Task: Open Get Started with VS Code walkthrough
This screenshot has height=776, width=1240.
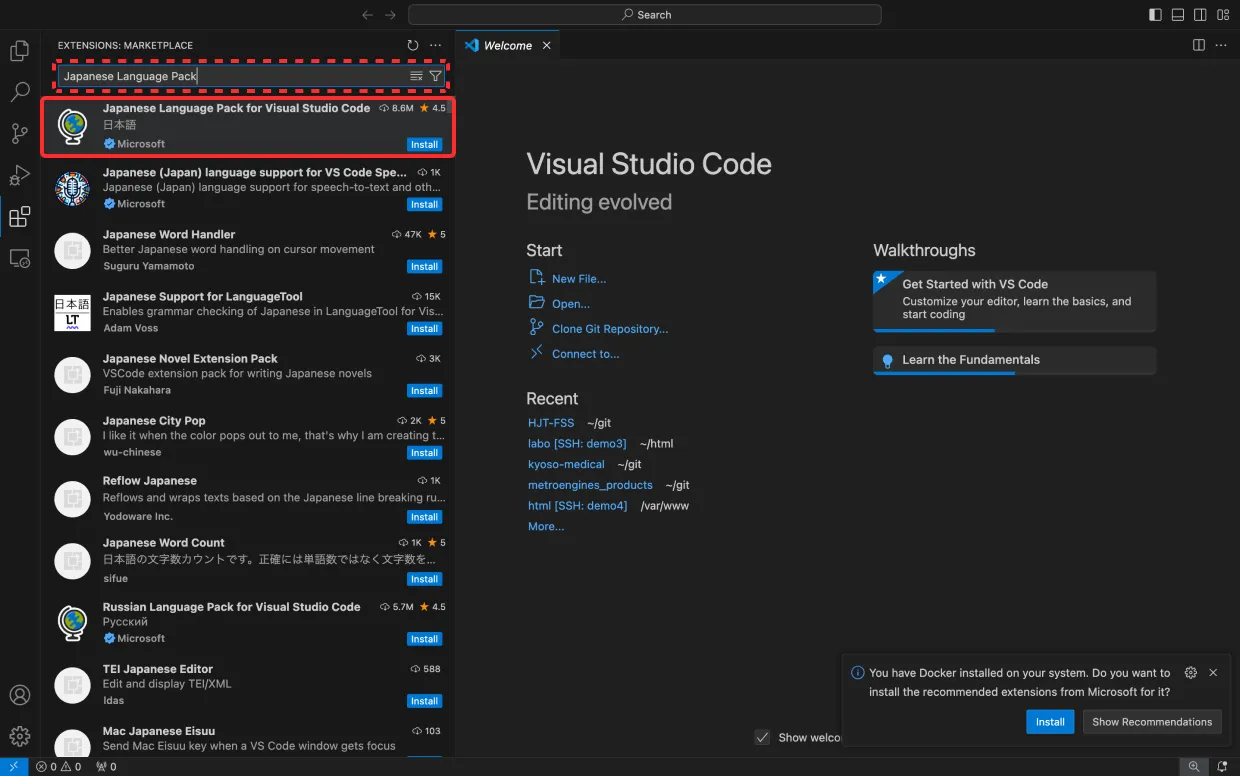Action: coord(1014,300)
